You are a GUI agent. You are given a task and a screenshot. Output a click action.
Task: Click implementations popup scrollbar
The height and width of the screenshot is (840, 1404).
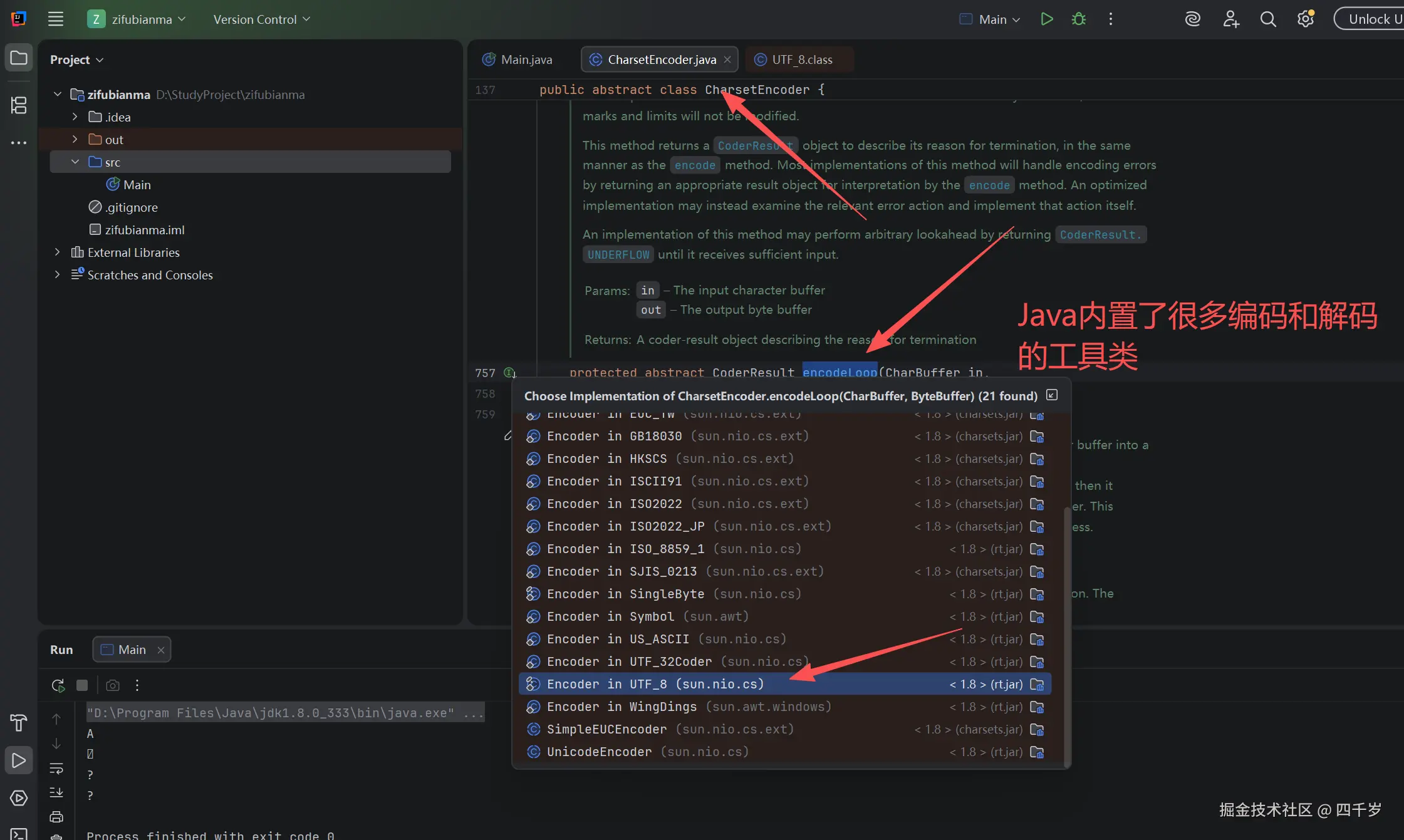1067,636
